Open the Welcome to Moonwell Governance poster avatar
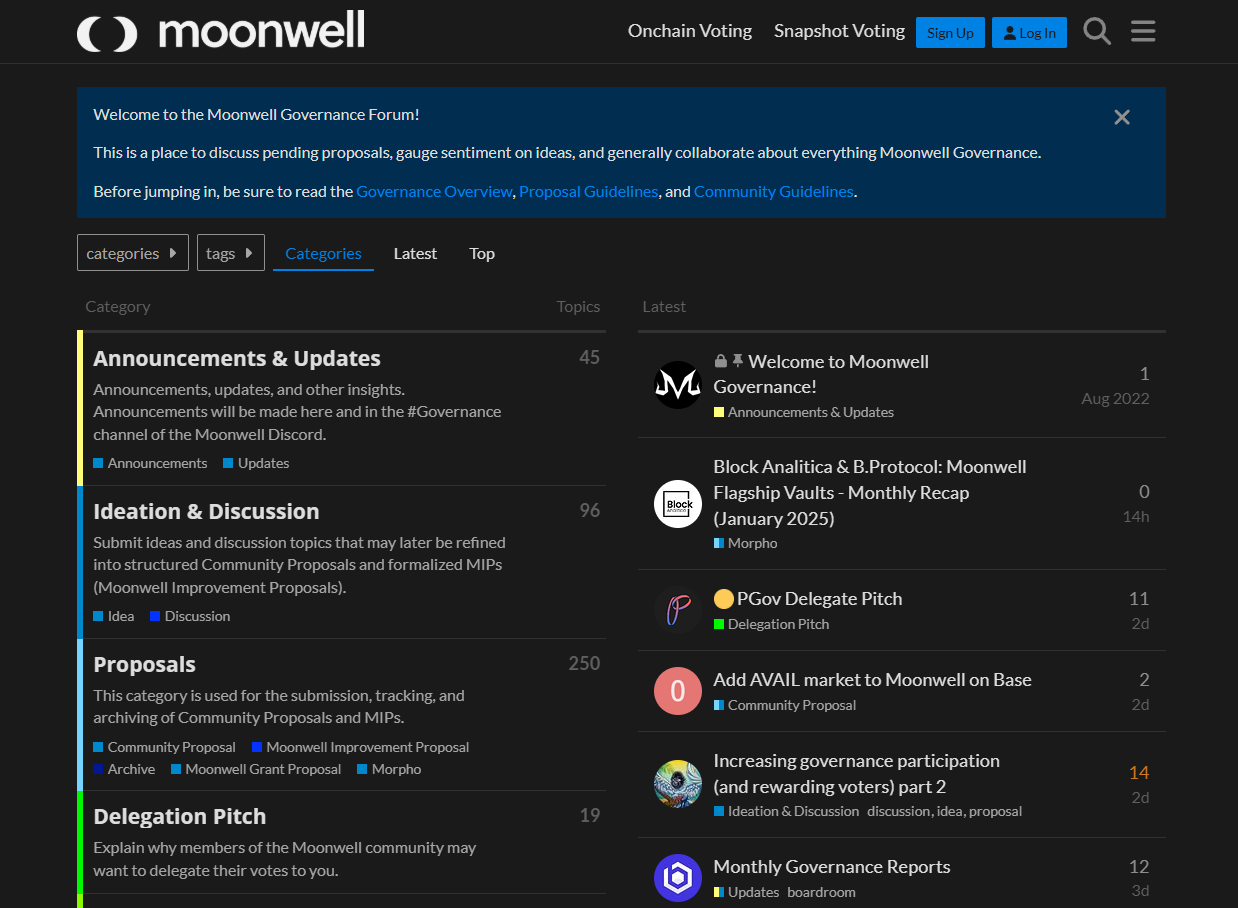The width and height of the screenshot is (1238, 908). tap(678, 385)
